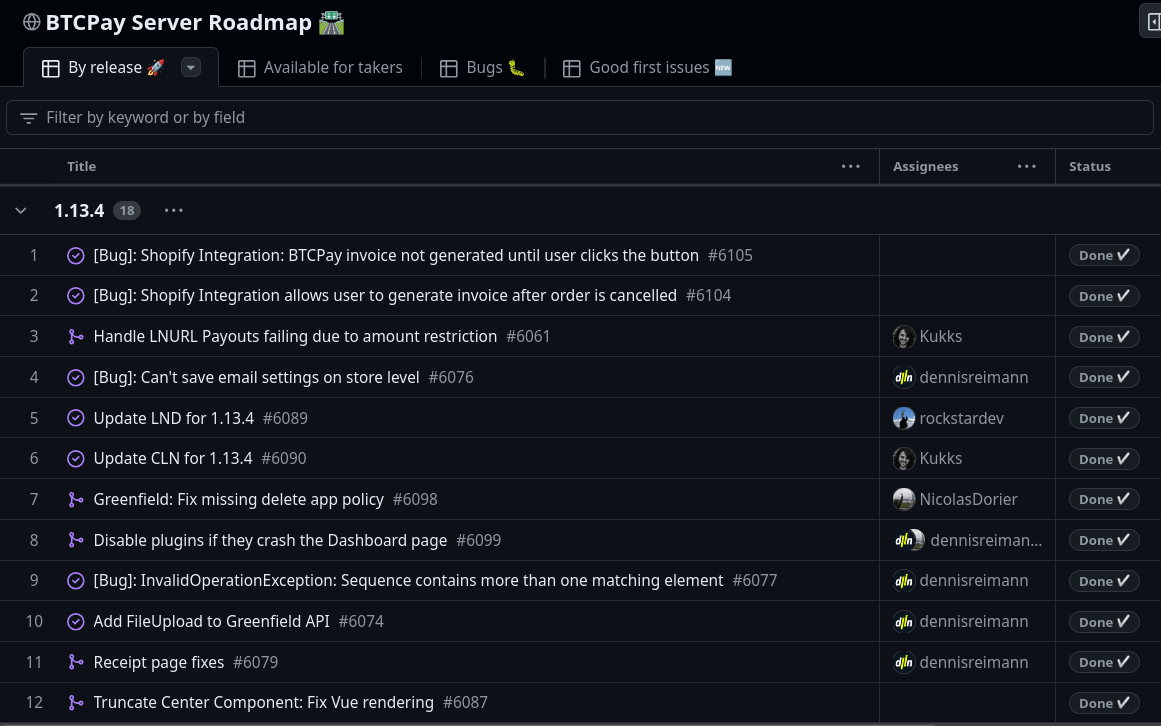Open Handle LNURL Payouts failing link

click(x=295, y=336)
